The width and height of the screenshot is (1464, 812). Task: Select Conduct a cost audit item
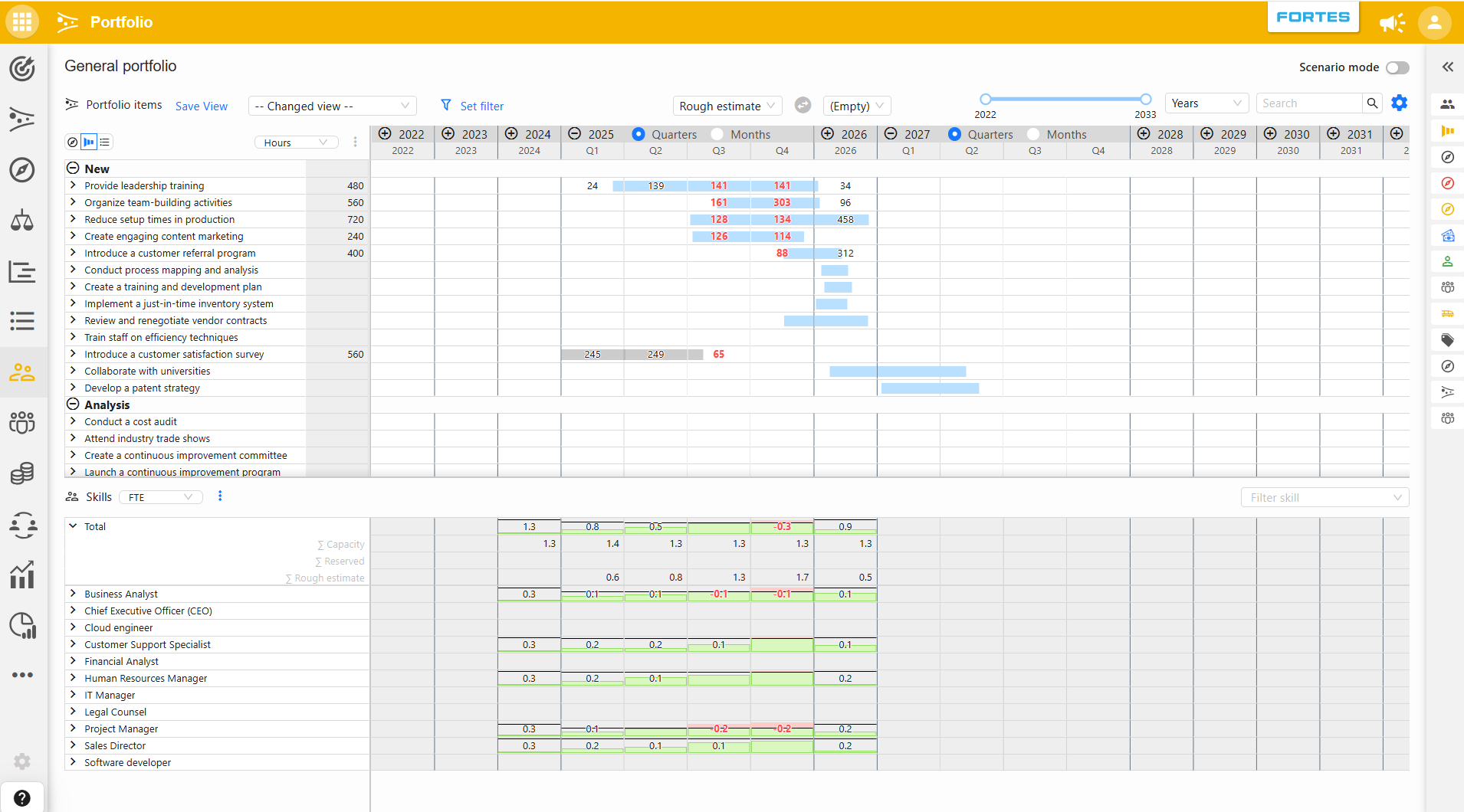click(x=130, y=421)
